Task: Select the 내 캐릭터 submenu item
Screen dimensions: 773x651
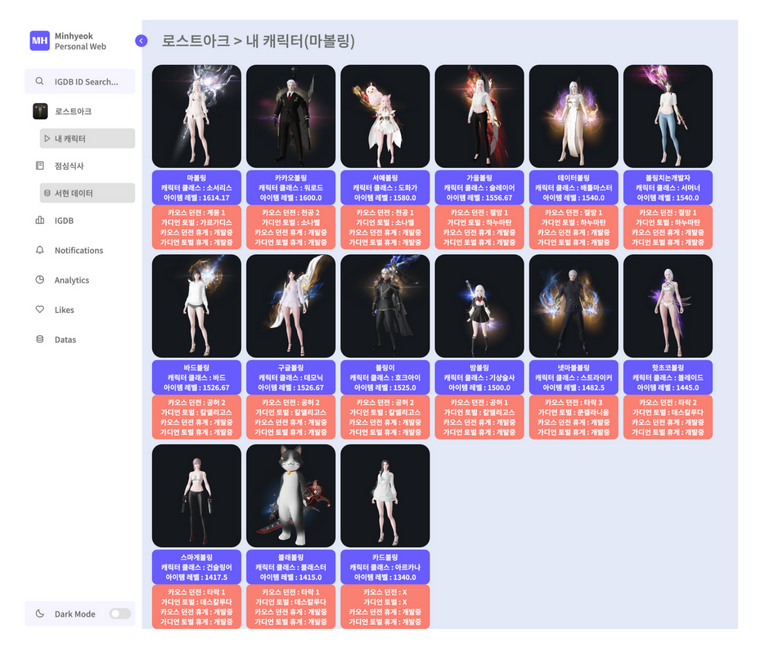Action: click(87, 138)
